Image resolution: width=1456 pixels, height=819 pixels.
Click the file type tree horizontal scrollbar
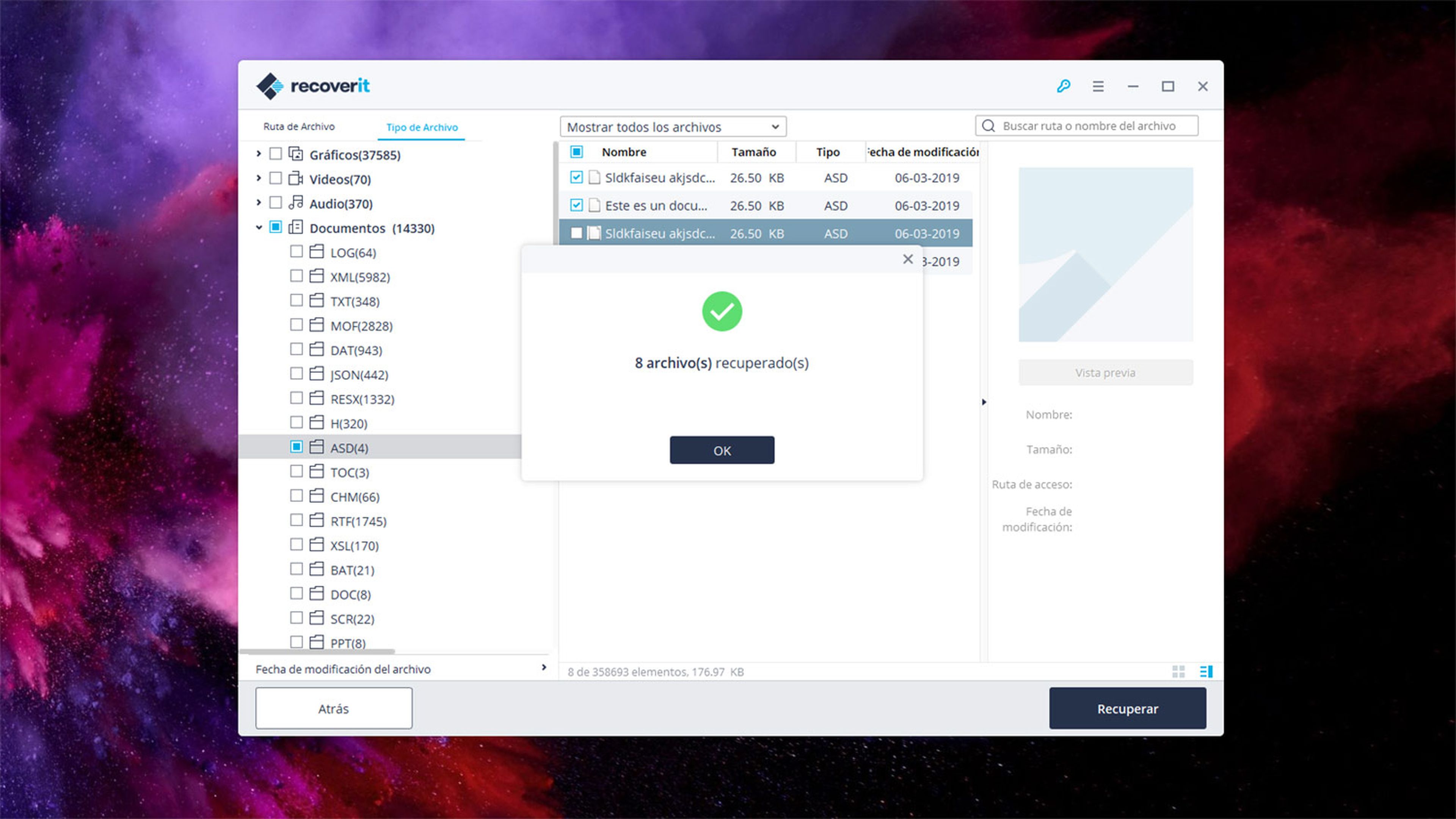[317, 651]
